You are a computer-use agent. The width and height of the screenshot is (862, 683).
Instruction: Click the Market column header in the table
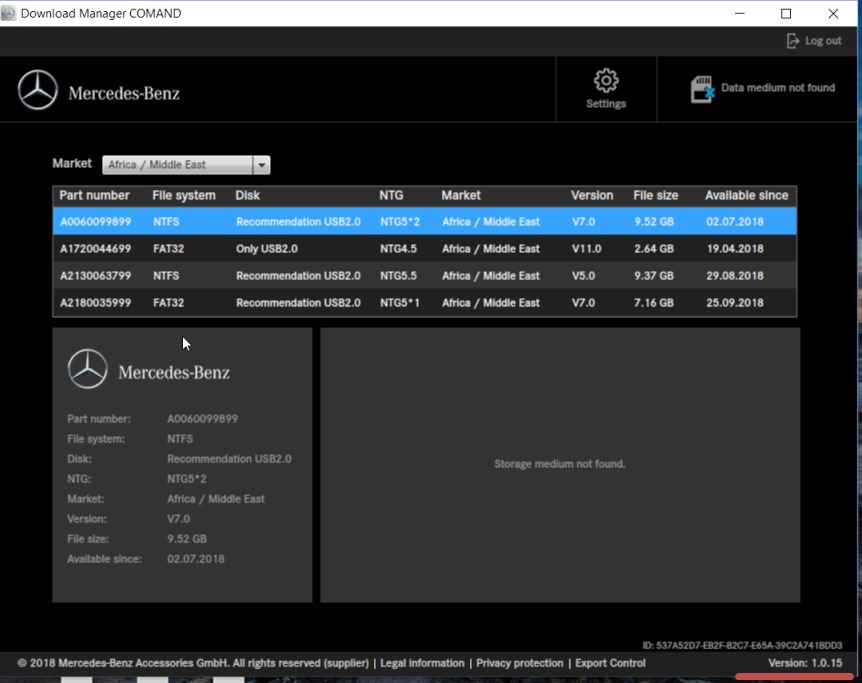[461, 195]
